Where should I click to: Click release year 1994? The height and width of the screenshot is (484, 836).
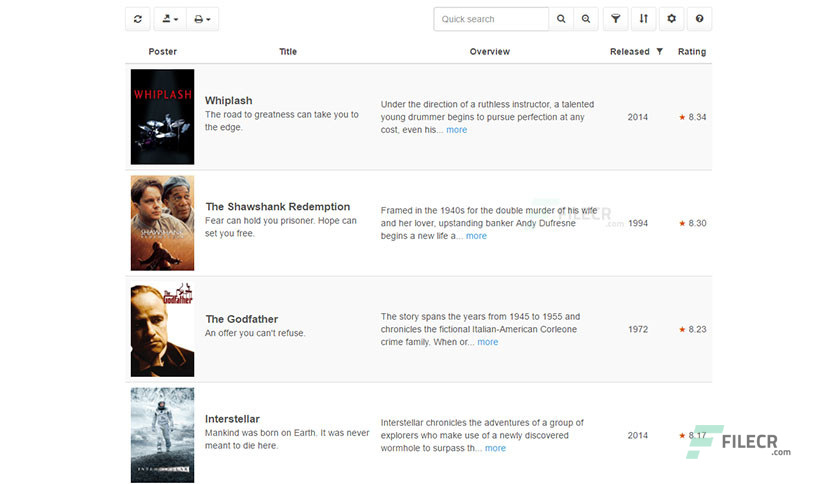(638, 223)
